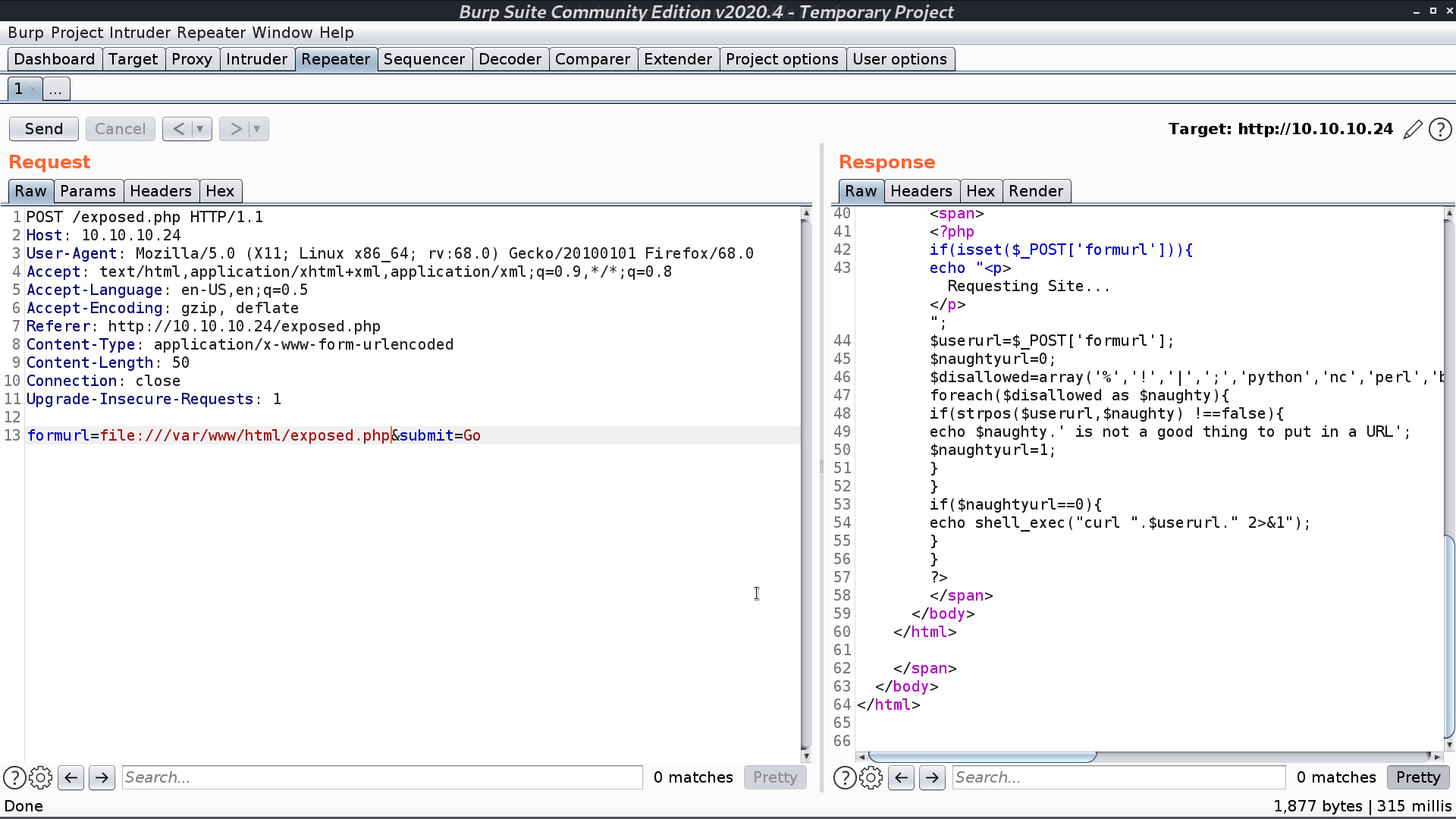Switch to the Extender tab

click(x=679, y=59)
